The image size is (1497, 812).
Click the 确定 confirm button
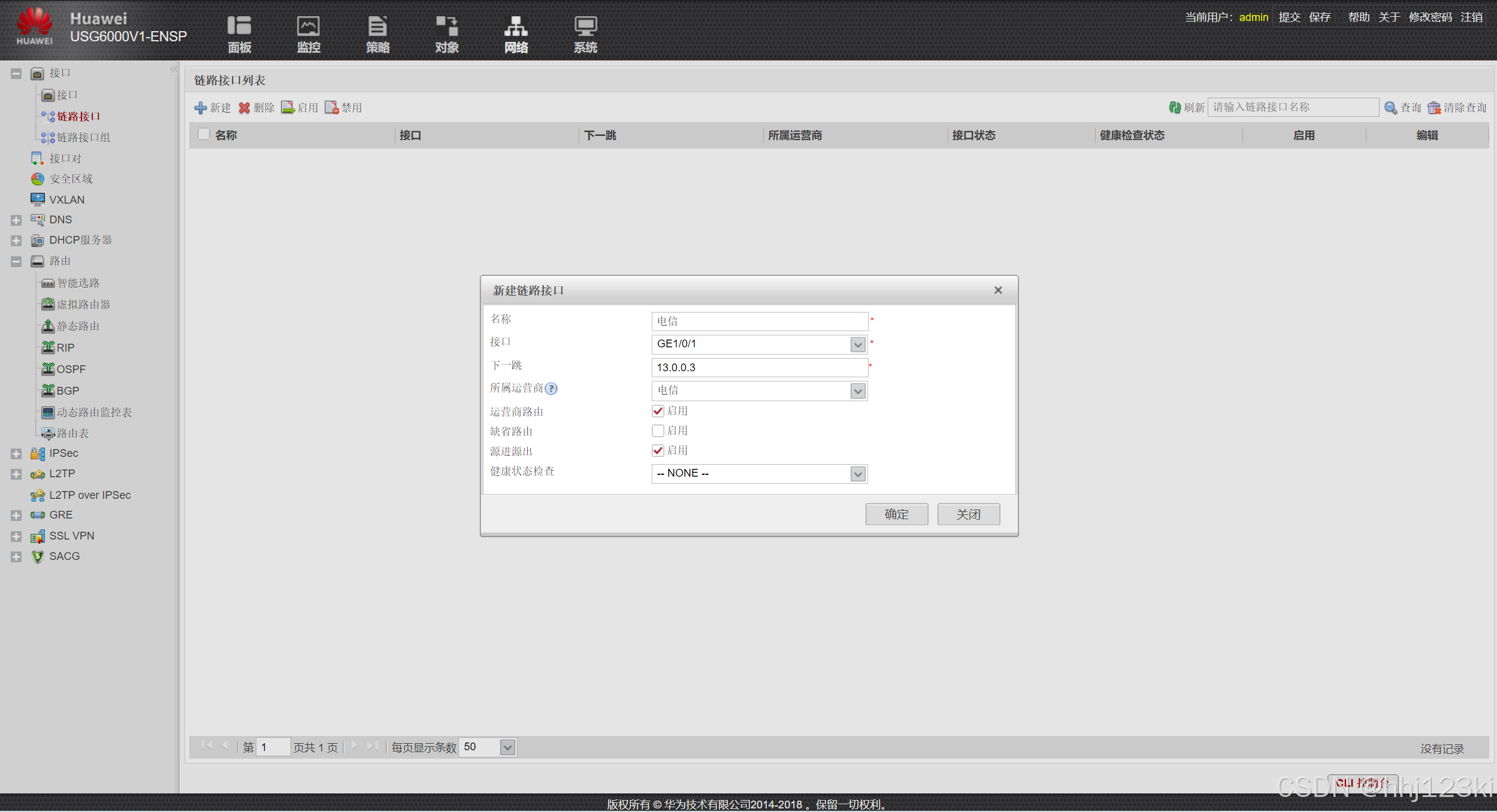tap(896, 514)
